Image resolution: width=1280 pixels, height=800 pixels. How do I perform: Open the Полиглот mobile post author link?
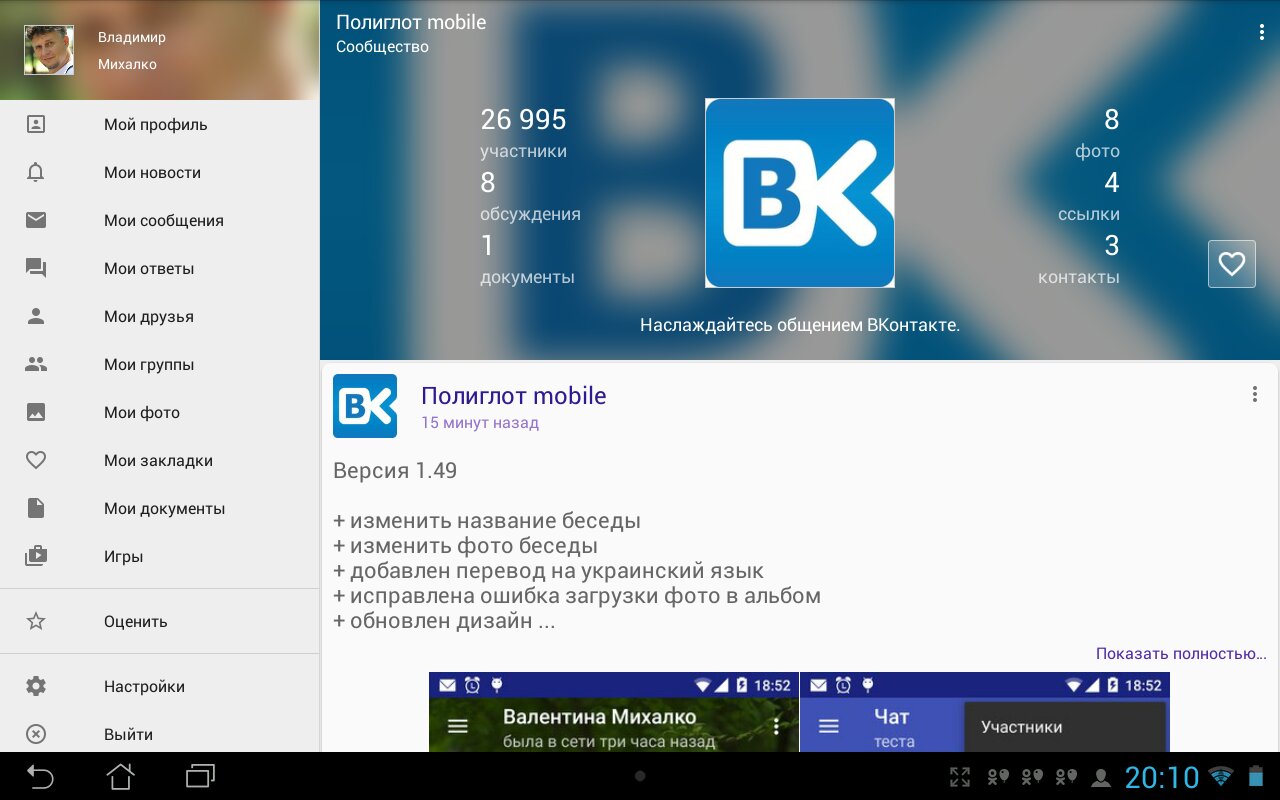point(513,396)
